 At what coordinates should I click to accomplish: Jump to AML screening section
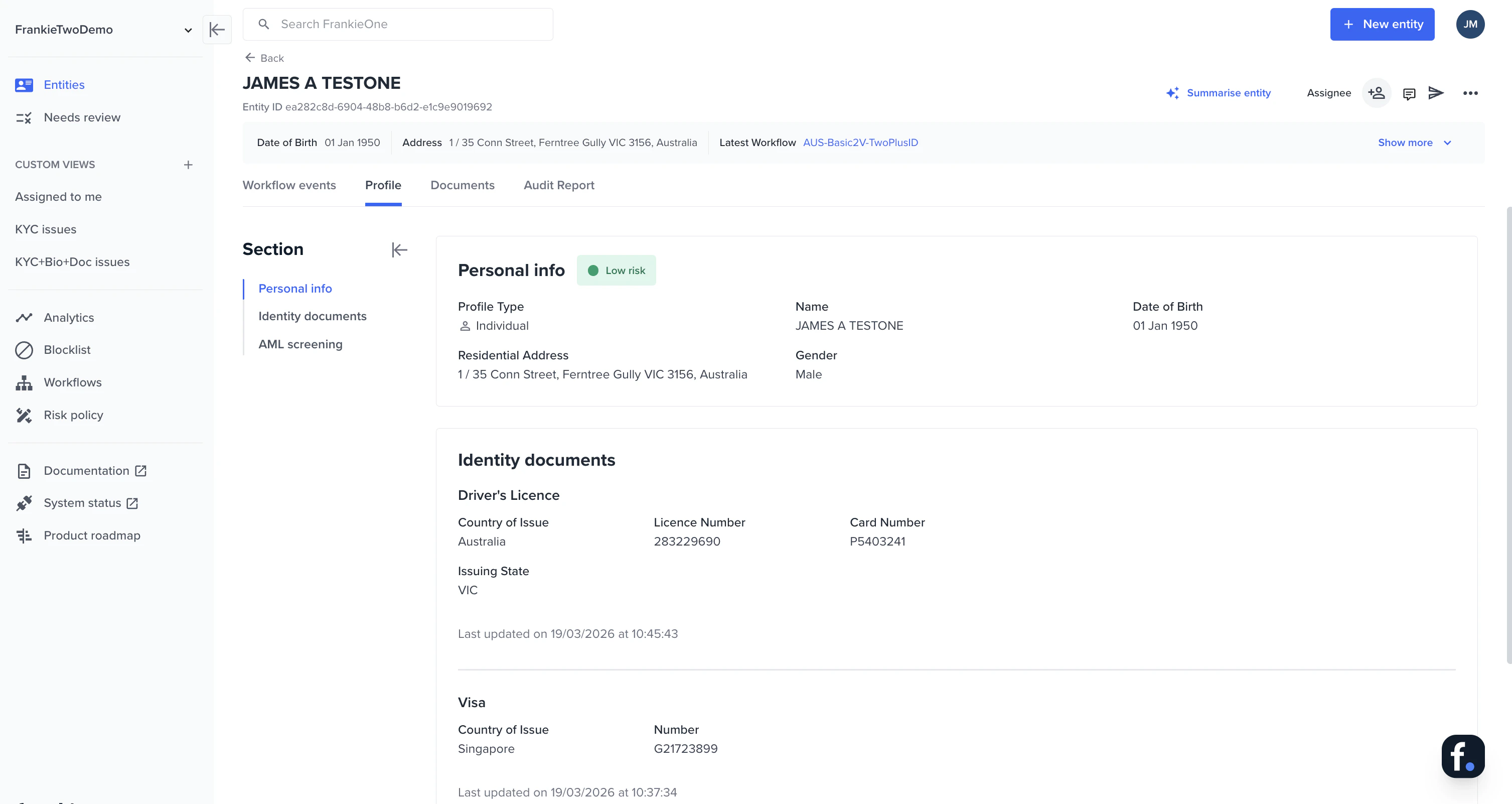tap(300, 344)
